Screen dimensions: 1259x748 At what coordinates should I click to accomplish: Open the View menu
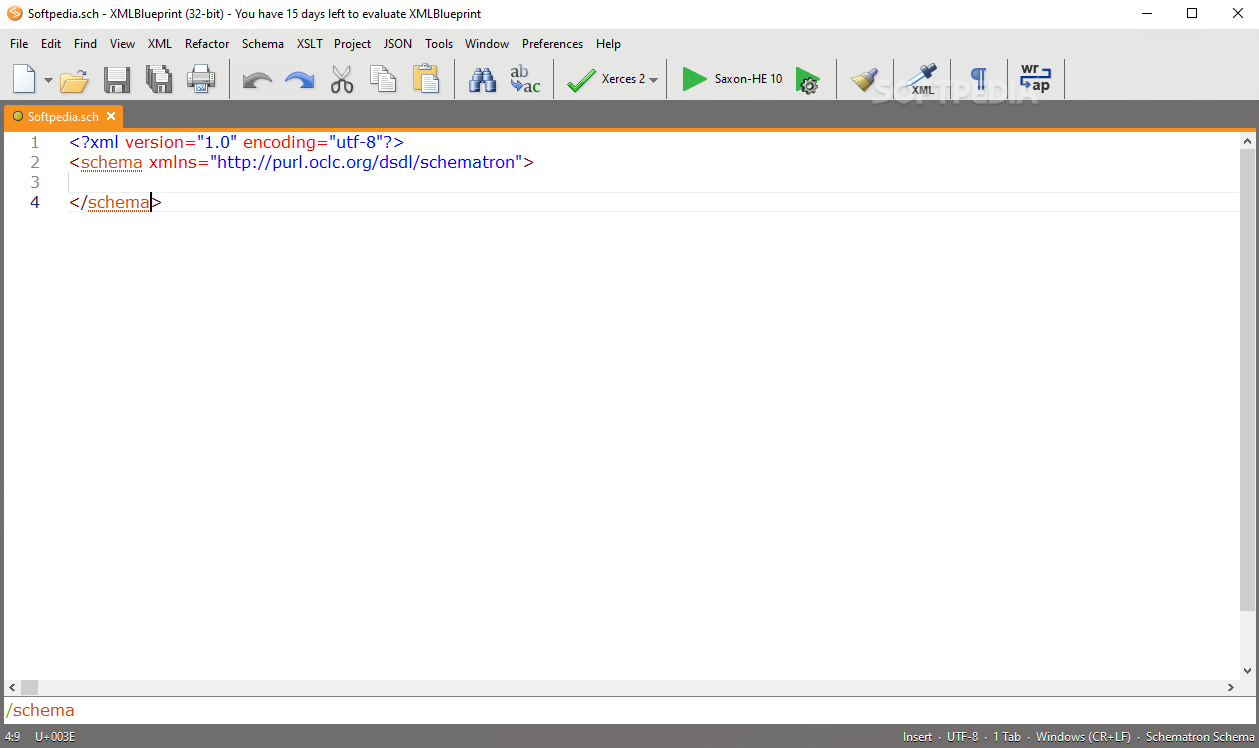click(x=122, y=44)
